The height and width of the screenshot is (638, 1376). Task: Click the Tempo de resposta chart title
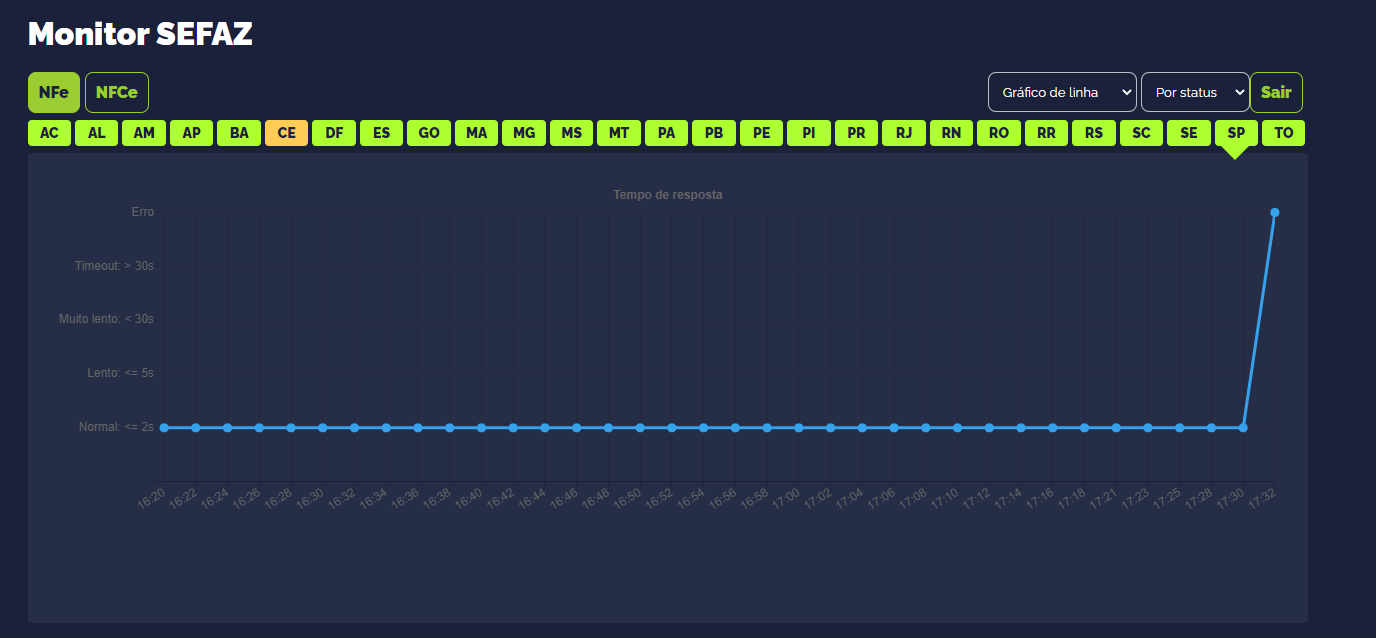click(668, 195)
